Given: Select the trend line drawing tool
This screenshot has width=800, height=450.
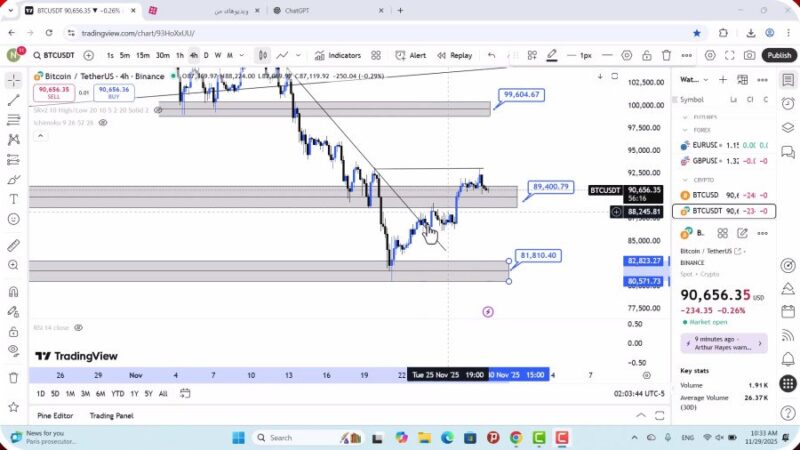Looking at the screenshot, I should click(13, 100).
